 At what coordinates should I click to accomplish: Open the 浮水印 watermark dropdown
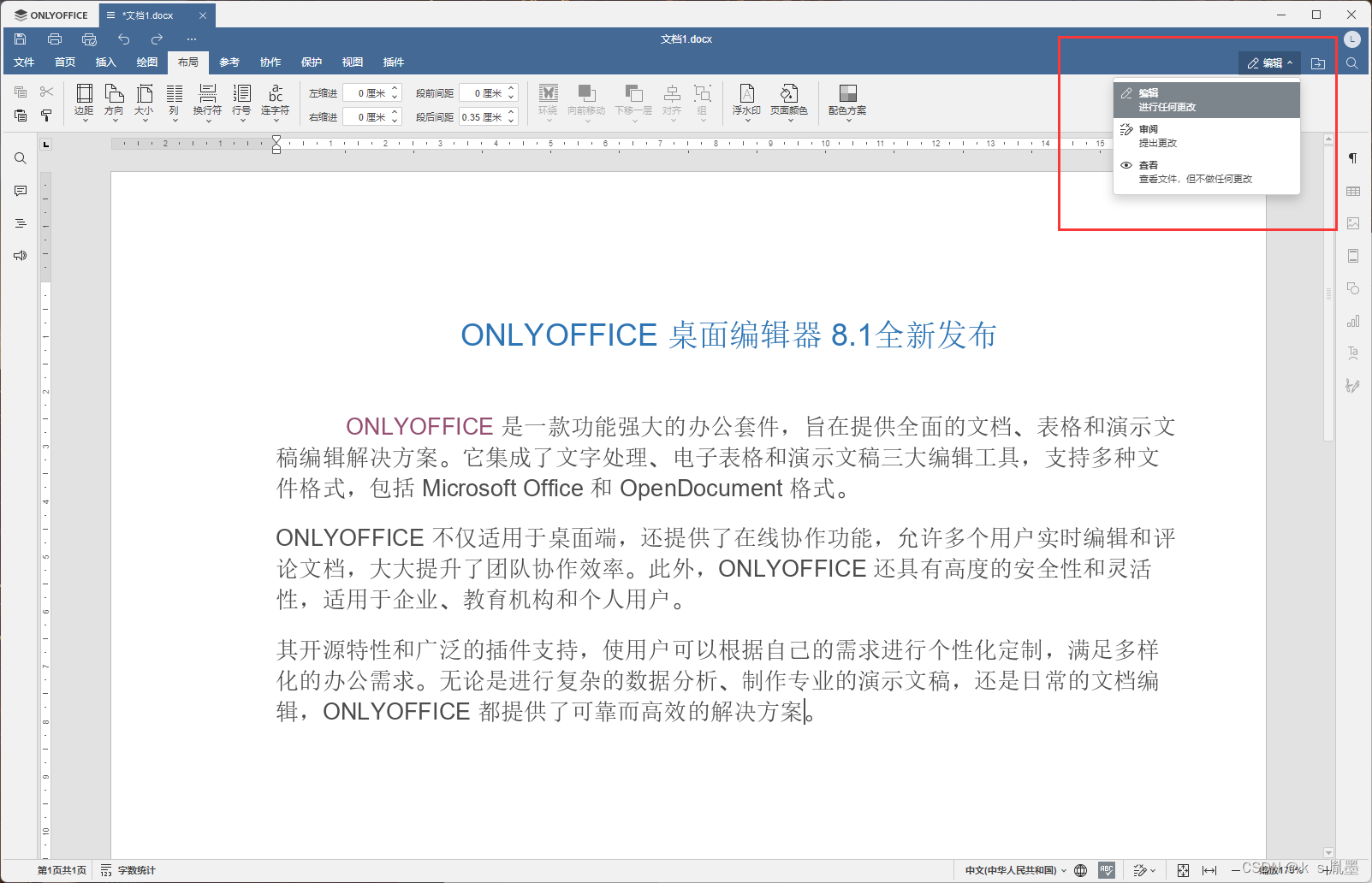coord(746,103)
